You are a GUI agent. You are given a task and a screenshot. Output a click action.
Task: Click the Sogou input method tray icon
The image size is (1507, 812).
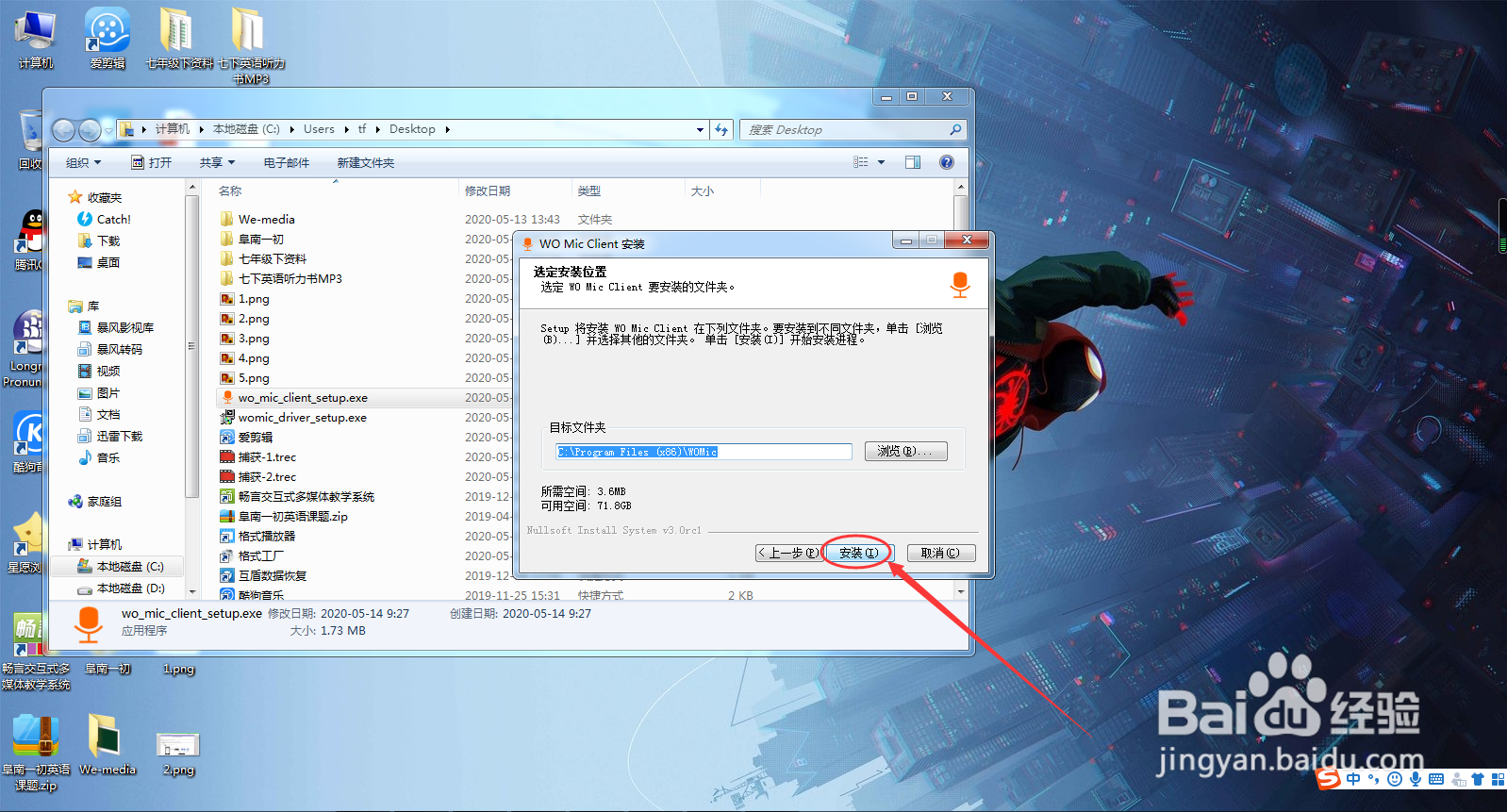click(1330, 779)
